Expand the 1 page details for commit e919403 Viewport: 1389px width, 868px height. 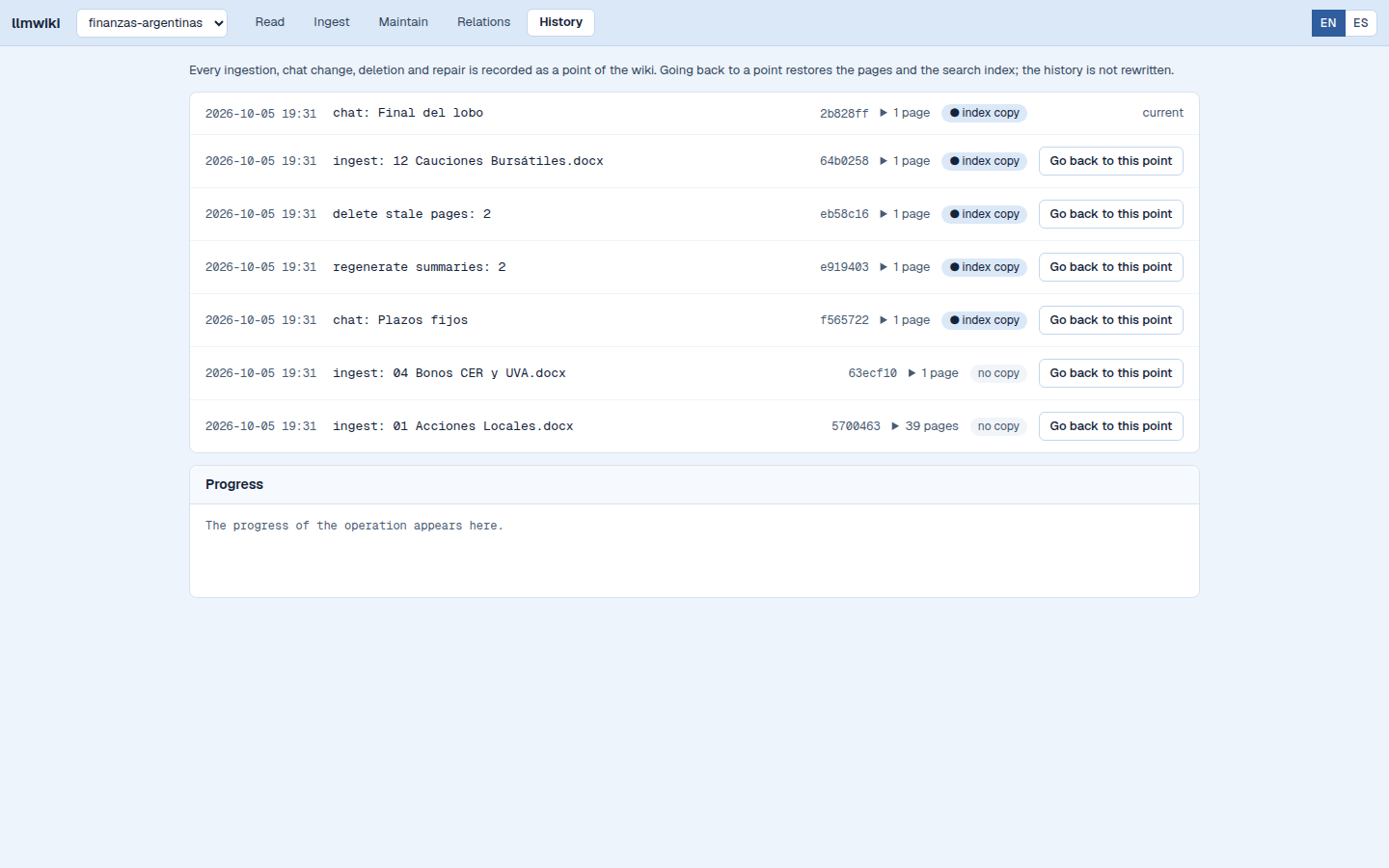click(x=905, y=267)
